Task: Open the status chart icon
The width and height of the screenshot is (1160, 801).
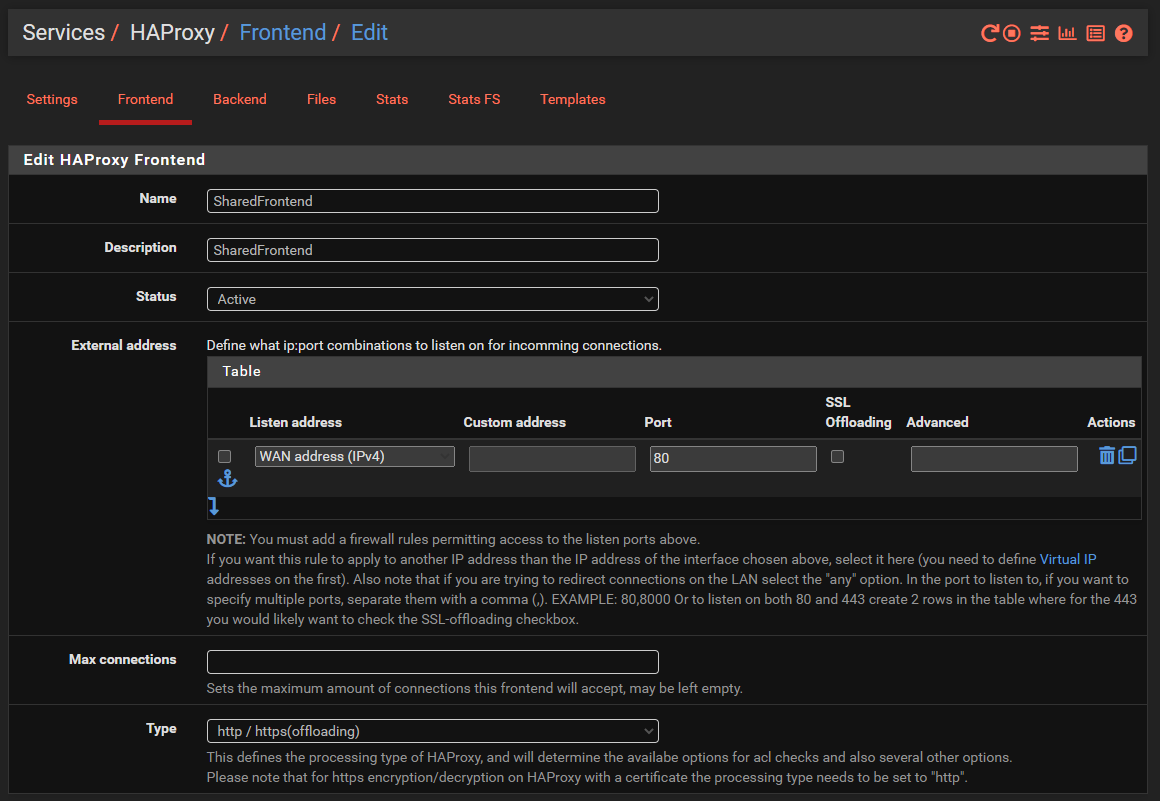Action: point(1067,33)
